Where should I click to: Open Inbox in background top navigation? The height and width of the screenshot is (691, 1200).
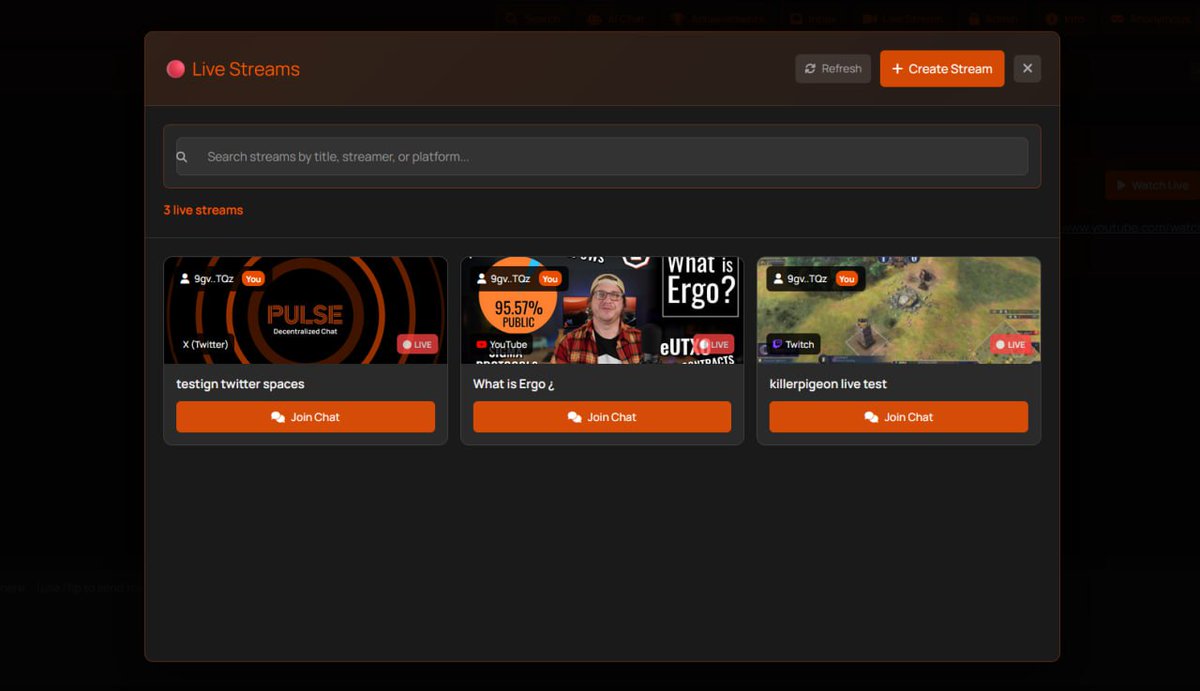[814, 18]
